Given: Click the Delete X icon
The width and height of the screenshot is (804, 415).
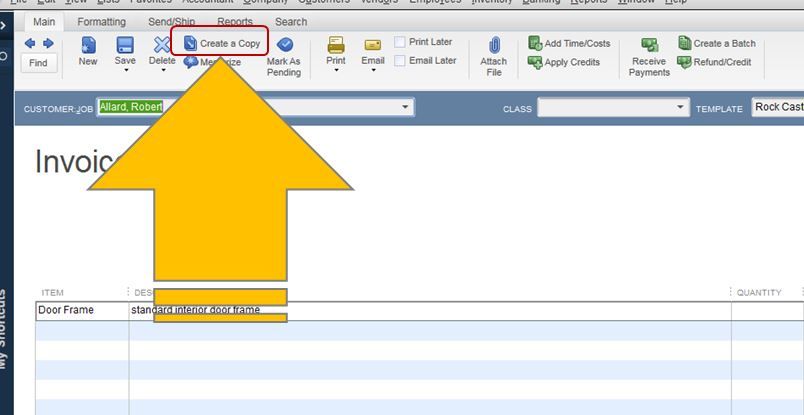Looking at the screenshot, I should [x=162, y=45].
